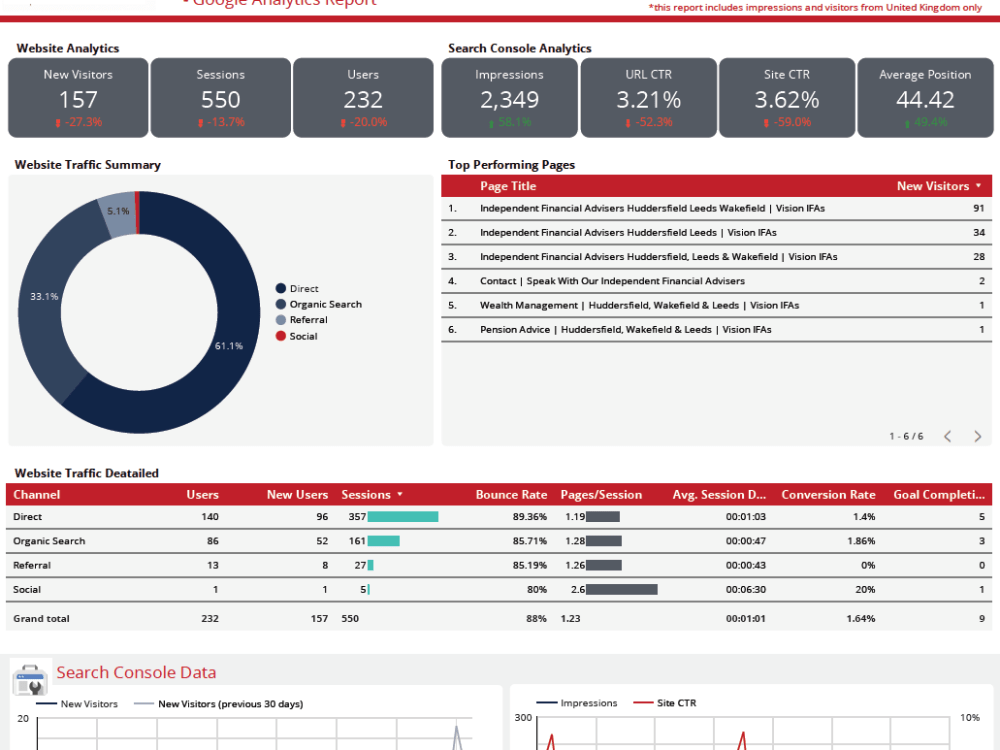
Task: Click the Social legend red dot
Action: (281, 336)
